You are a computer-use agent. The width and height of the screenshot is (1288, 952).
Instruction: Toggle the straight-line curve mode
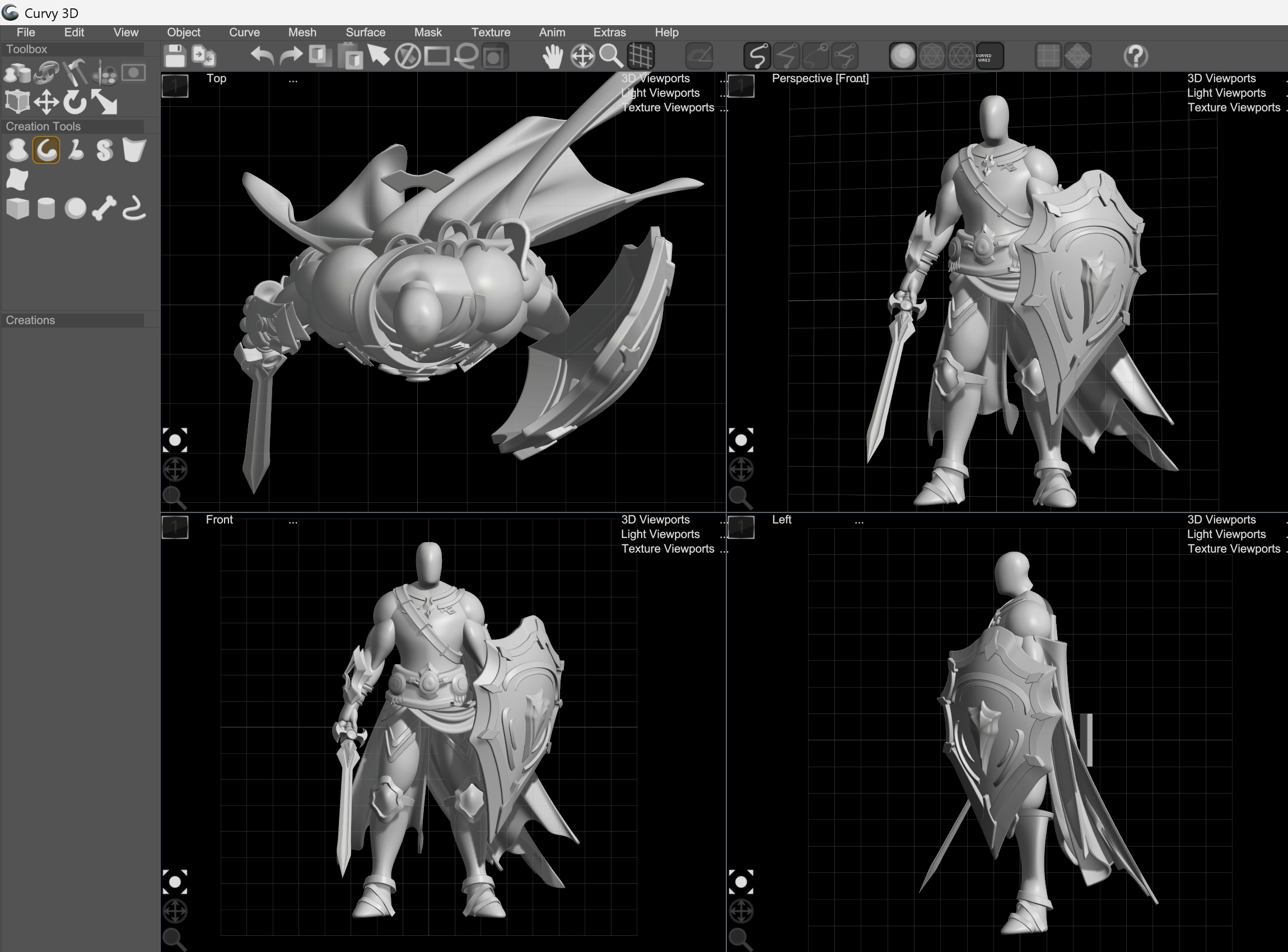[787, 57]
